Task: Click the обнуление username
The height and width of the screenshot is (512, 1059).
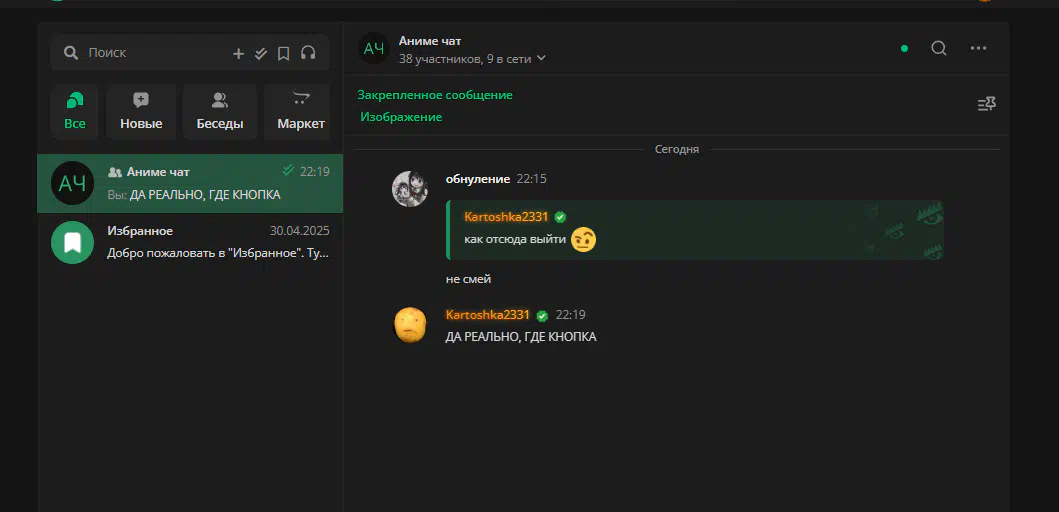Action: [x=477, y=179]
